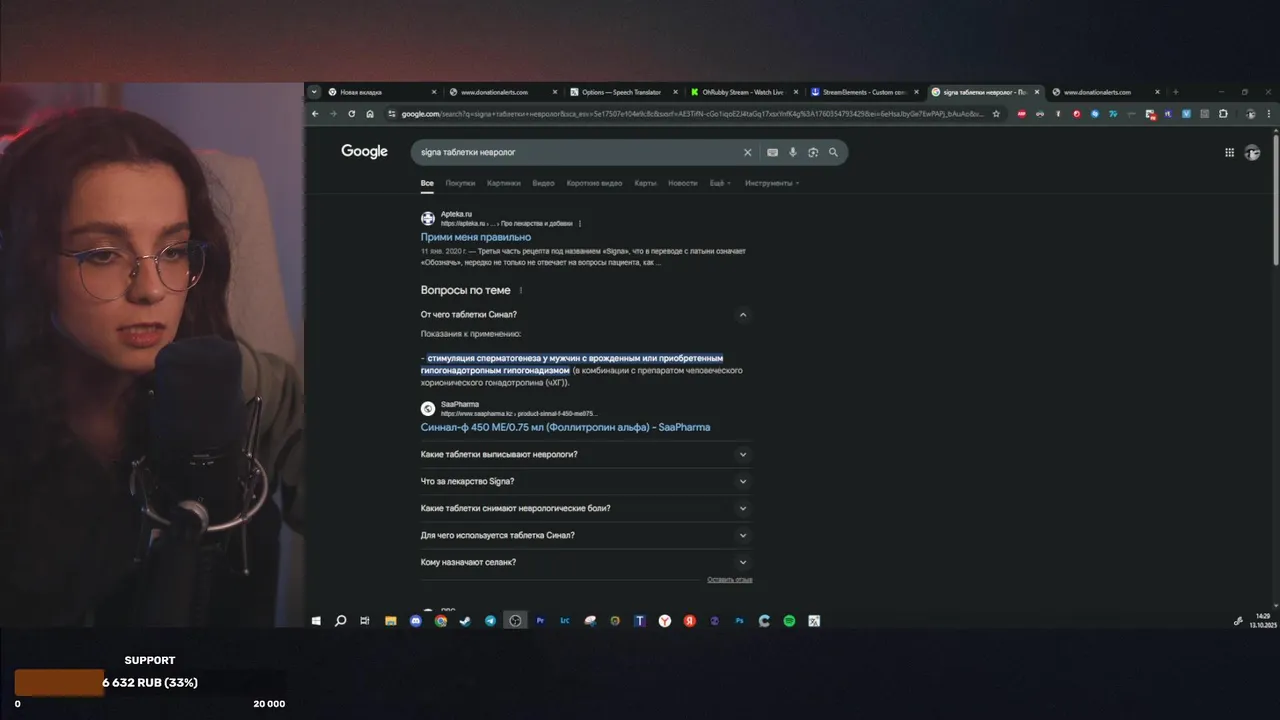Go back in the browser
Viewport: 1280px width, 720px height.
(315, 114)
